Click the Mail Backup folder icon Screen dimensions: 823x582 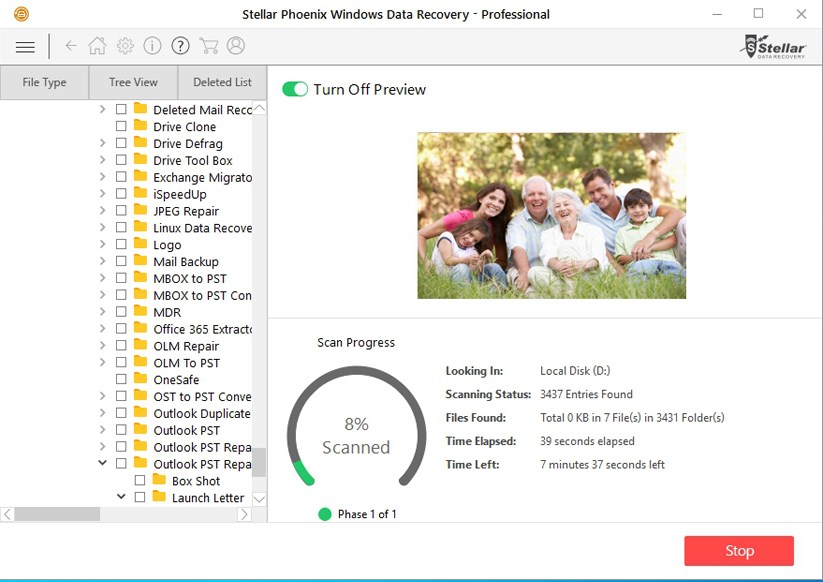pos(140,260)
